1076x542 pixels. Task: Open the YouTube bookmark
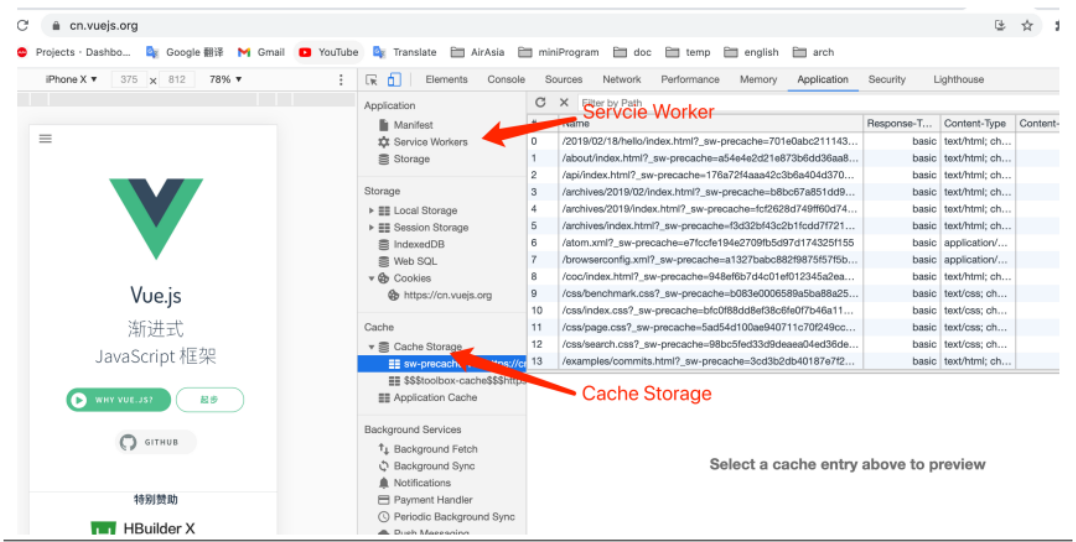click(x=329, y=52)
